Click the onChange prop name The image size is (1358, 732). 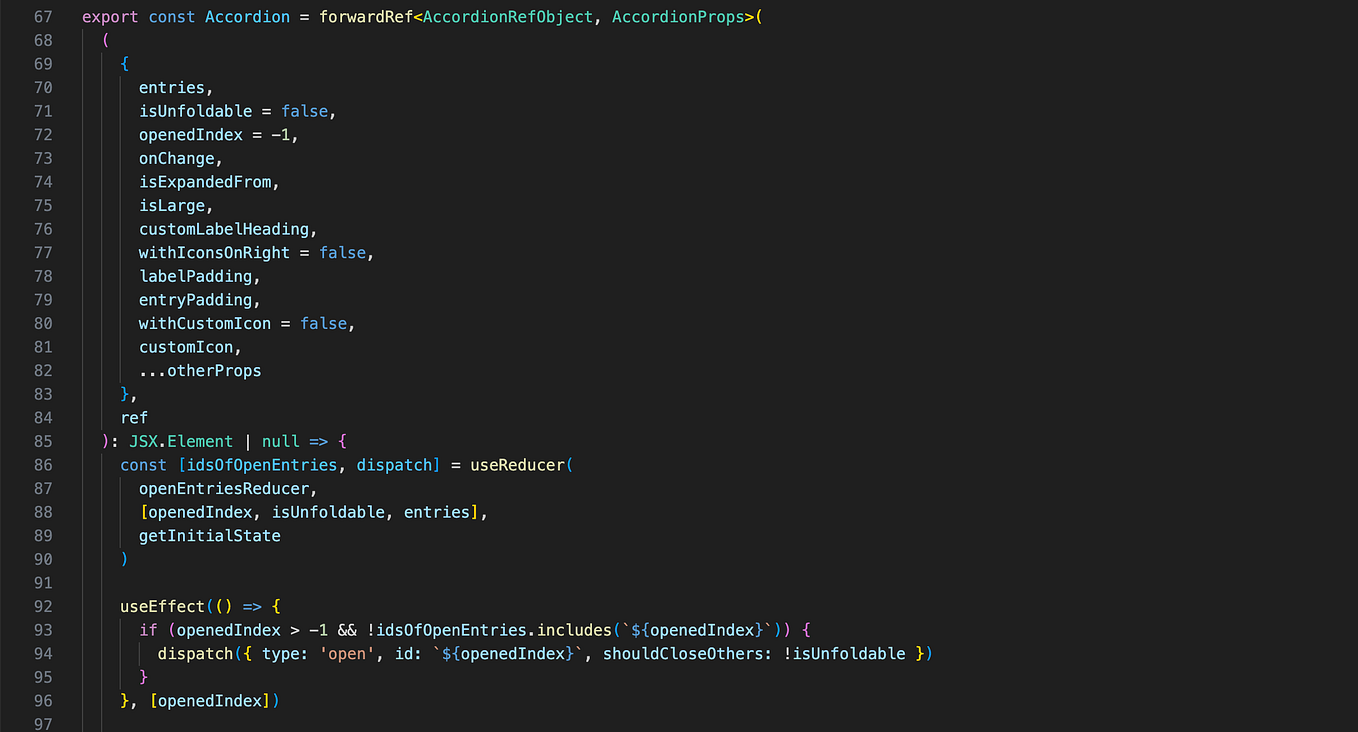coord(176,158)
